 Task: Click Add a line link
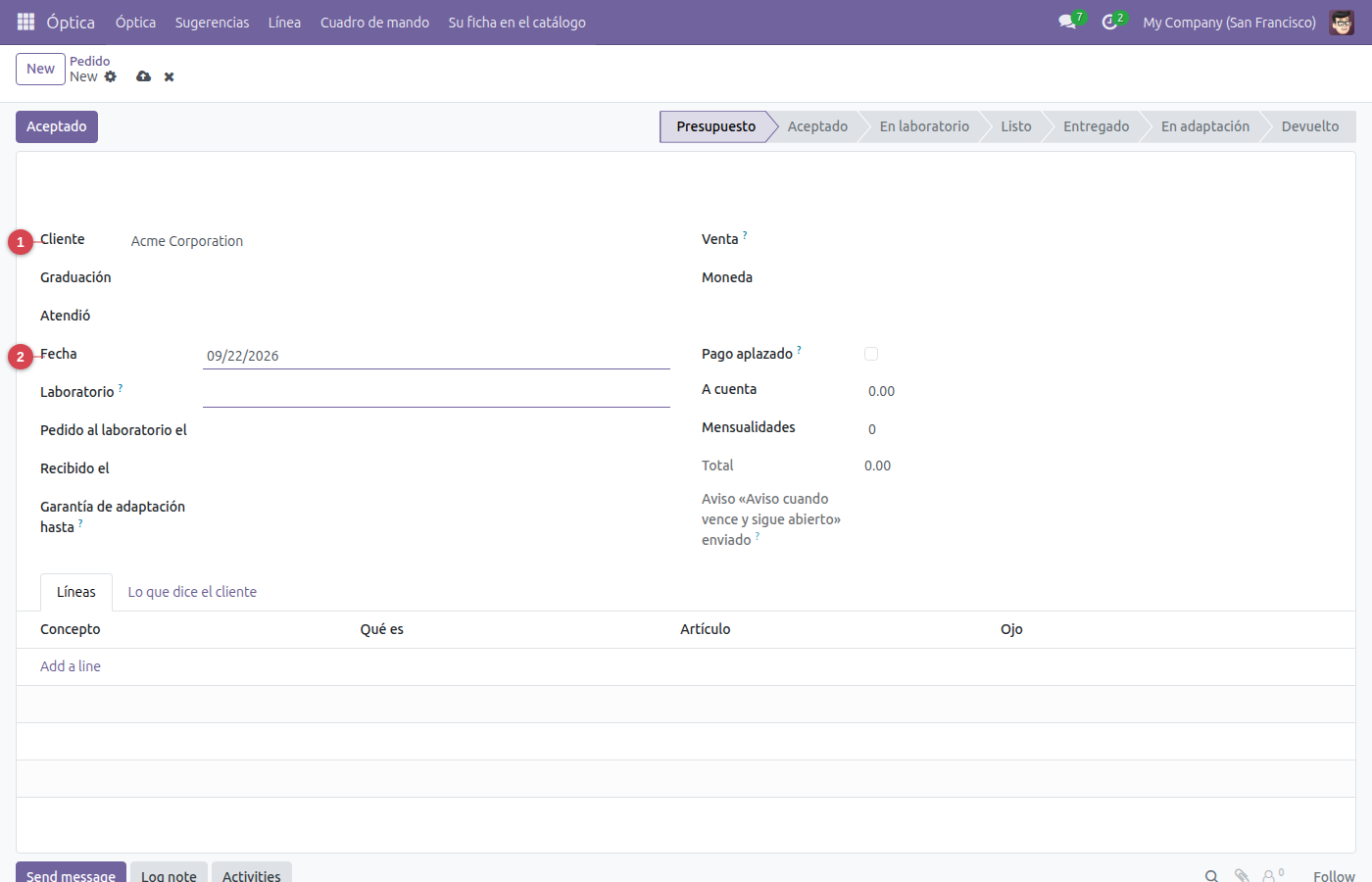point(71,666)
